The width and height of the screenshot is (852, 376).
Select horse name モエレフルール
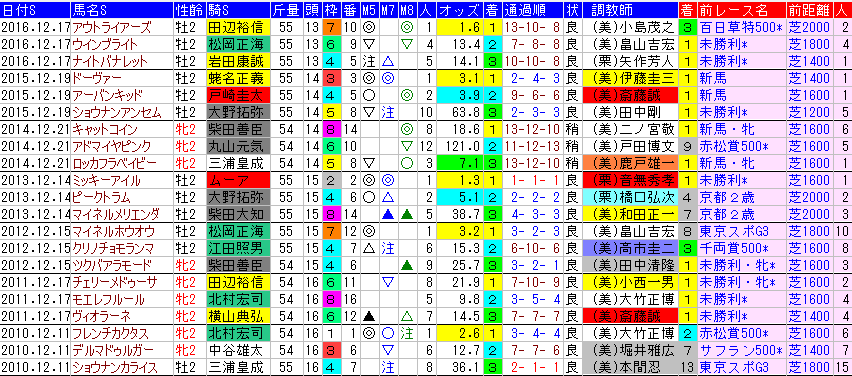click(x=108, y=300)
